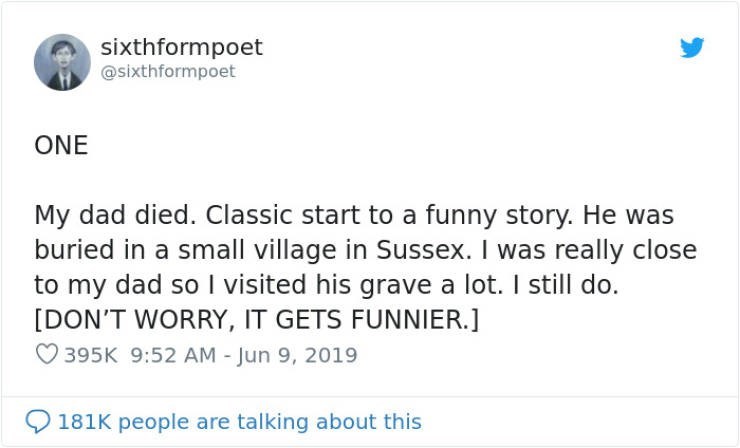
Task: Click the "My dad died." sentence
Action: coord(94,215)
